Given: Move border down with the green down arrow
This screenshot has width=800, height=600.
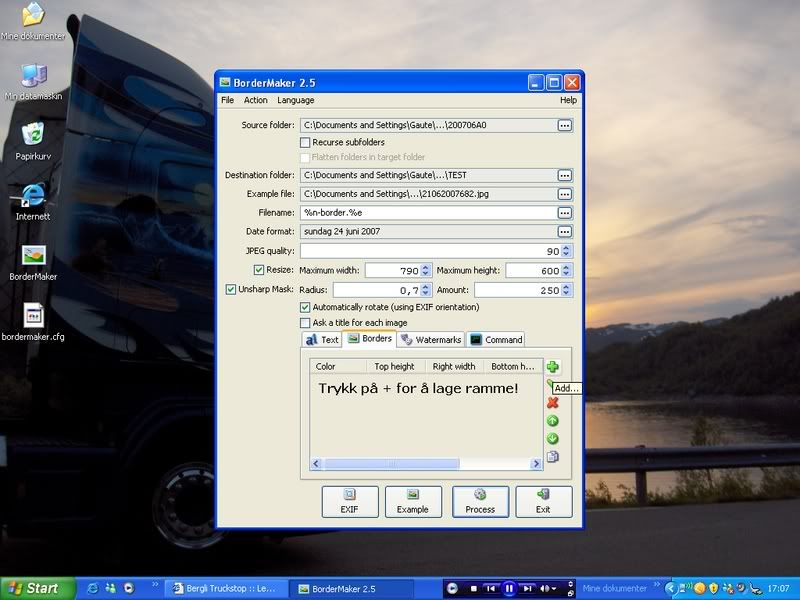Looking at the screenshot, I should coord(553,438).
